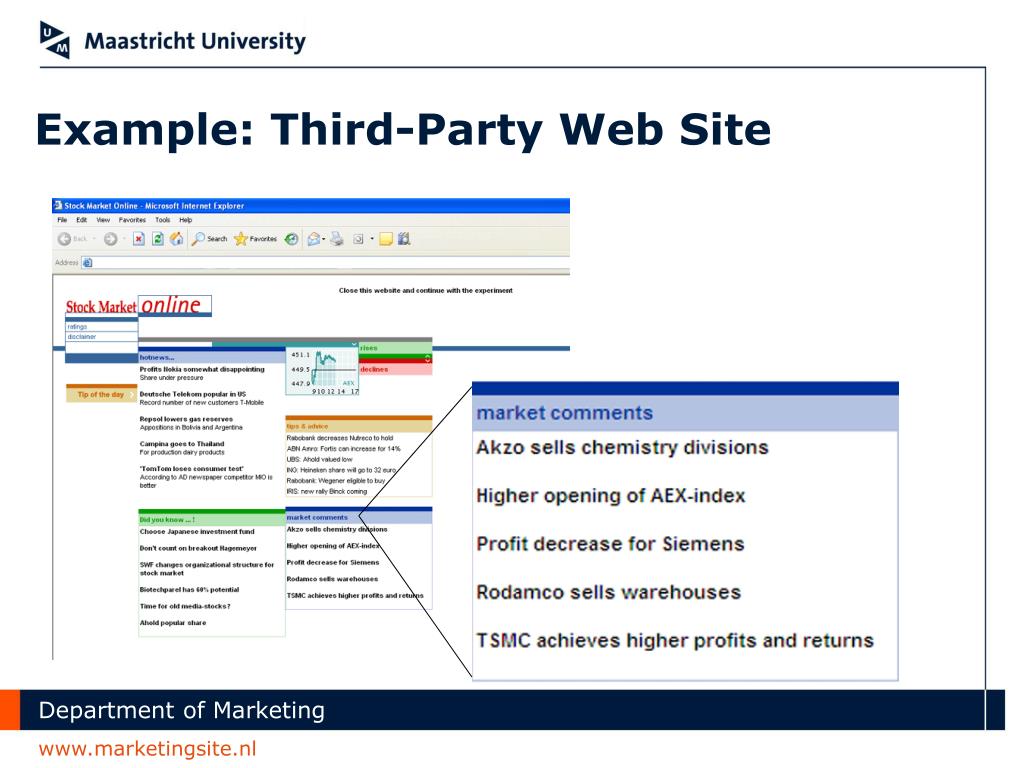The image size is (1024, 768).
Task: Click 'Rabobank: Wegener eligible to buy'
Action: click(336, 481)
